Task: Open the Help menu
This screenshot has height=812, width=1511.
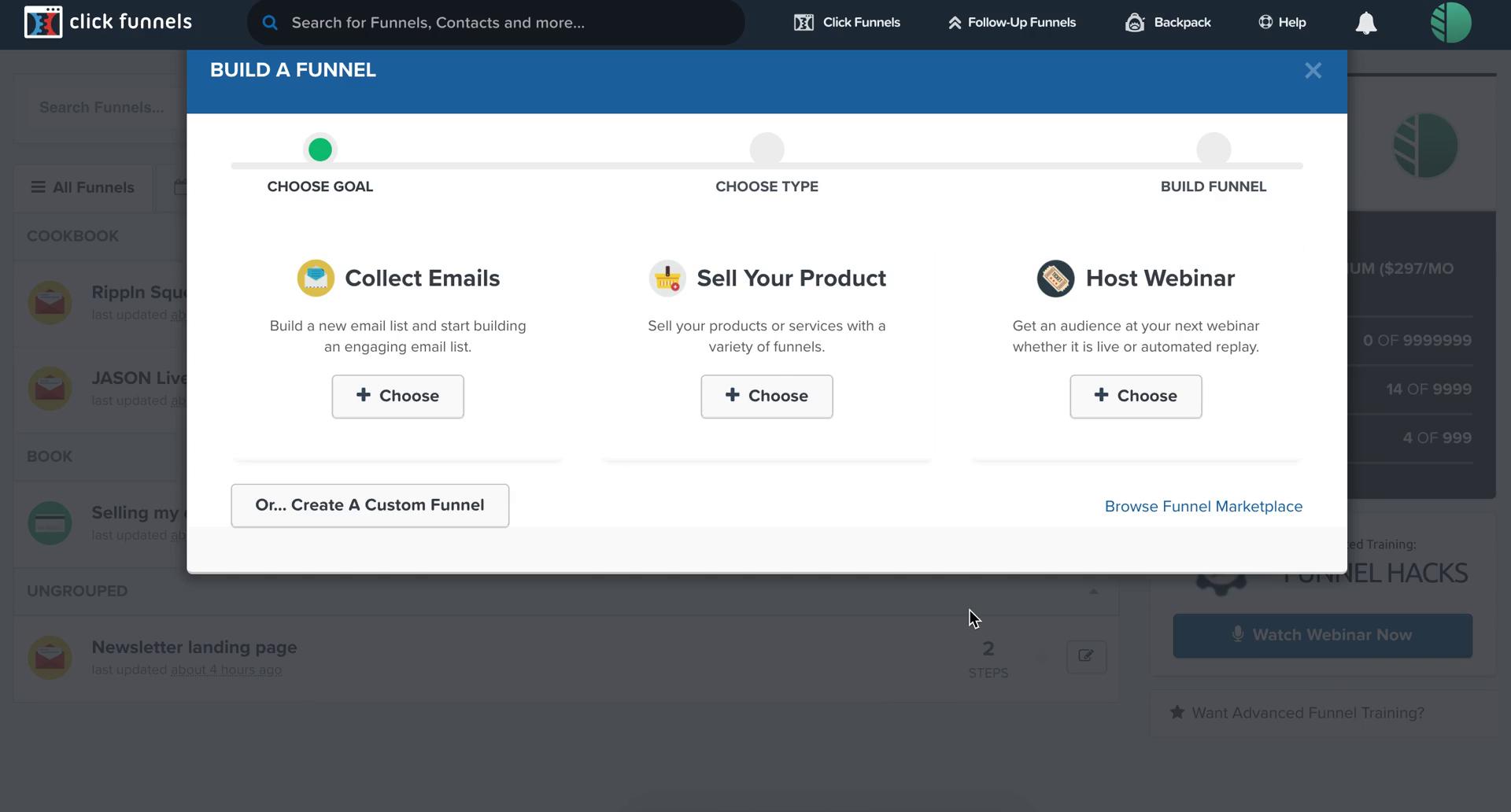Action: (1282, 23)
